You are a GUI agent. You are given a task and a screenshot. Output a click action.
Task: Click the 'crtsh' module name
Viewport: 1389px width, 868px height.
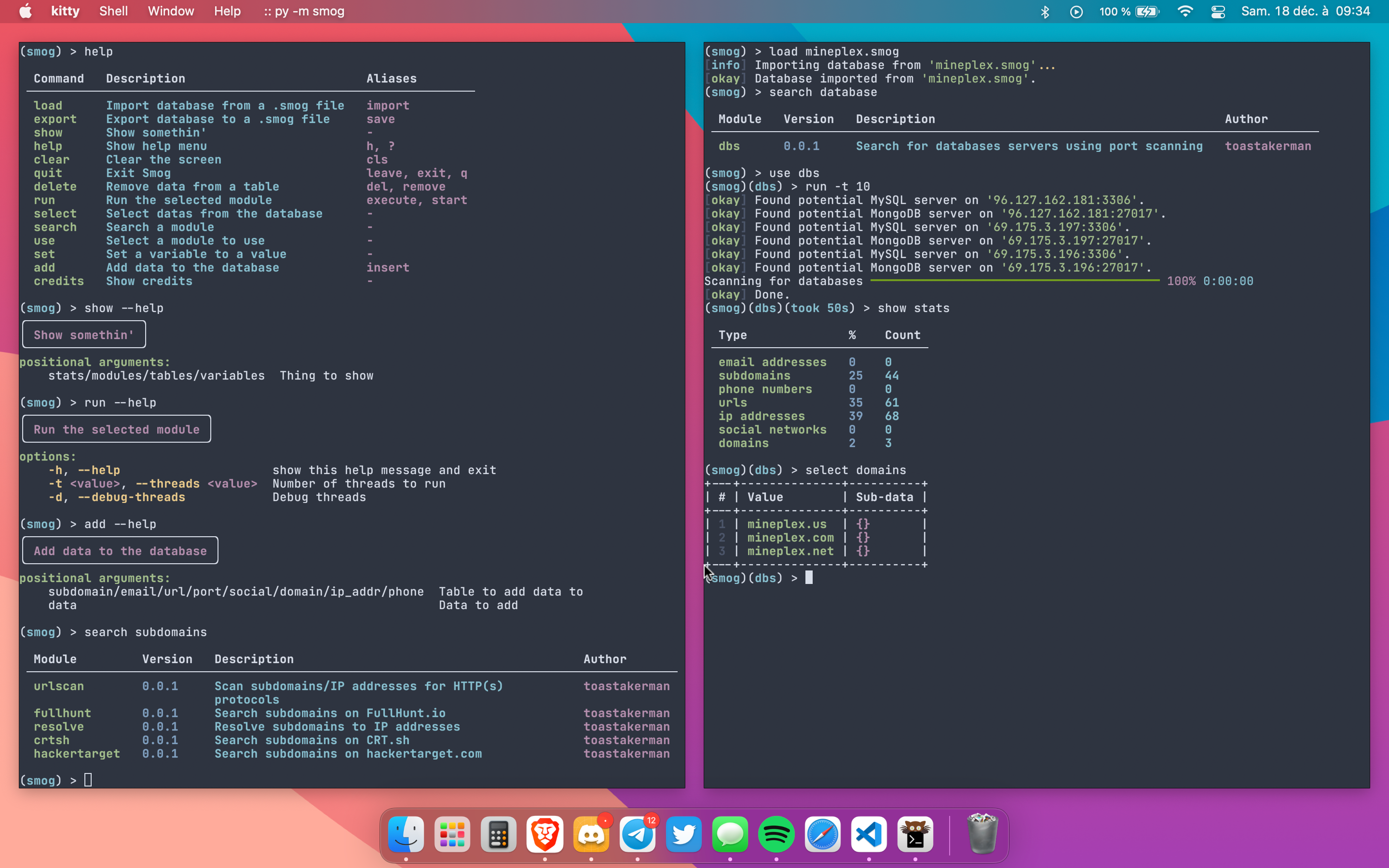tap(52, 740)
